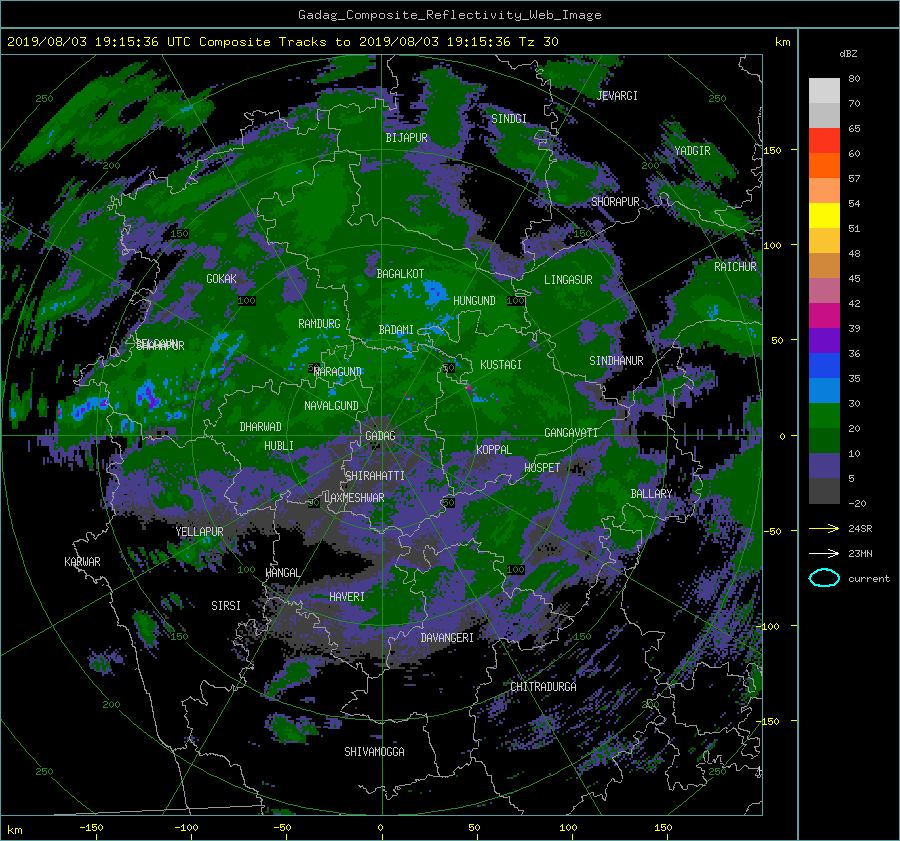Click the 23MN legend text
The width and height of the screenshot is (900, 841).
[860, 553]
